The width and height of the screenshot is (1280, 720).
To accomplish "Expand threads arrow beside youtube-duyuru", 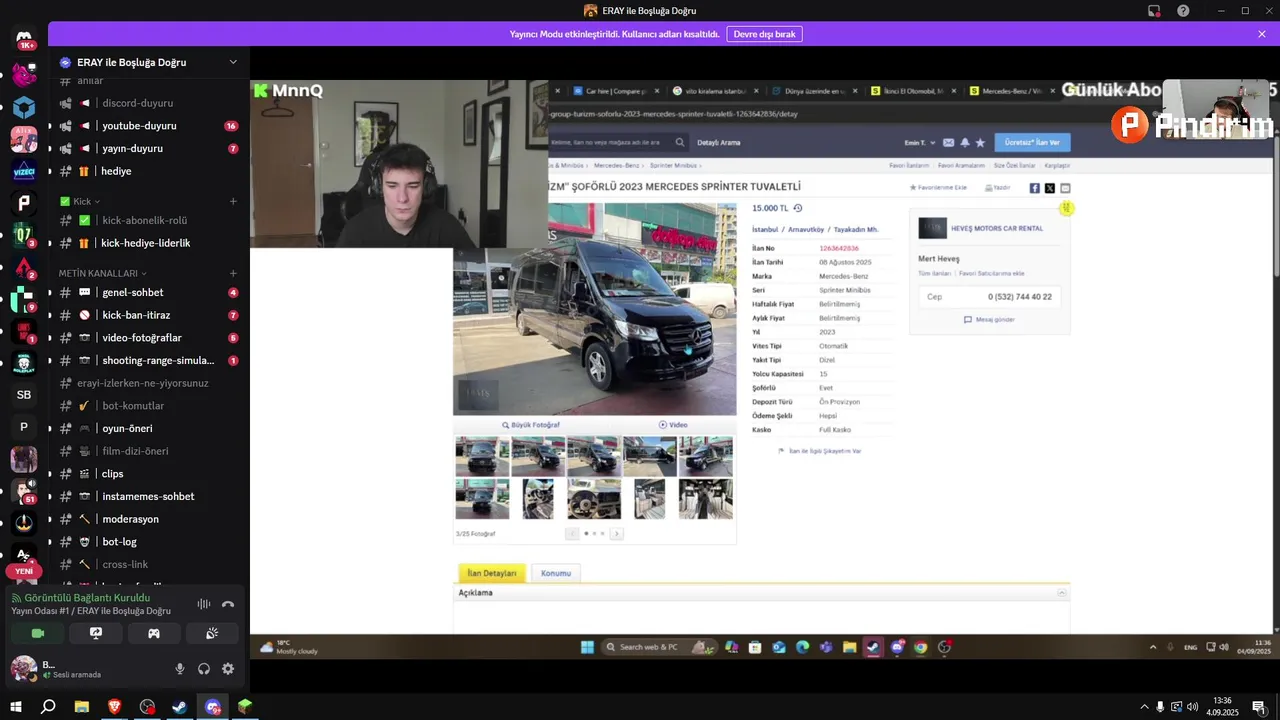I will pyautogui.click(x=50, y=126).
